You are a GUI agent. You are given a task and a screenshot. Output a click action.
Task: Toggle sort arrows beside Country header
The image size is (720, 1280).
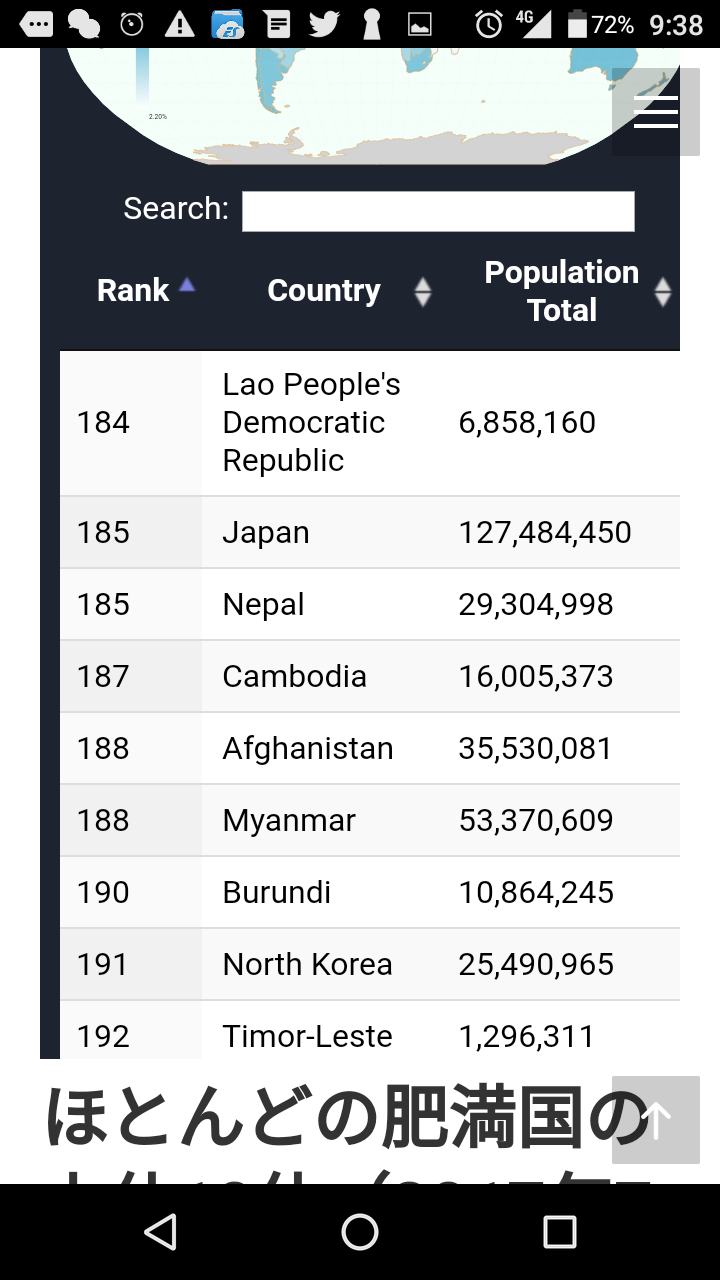coord(423,291)
